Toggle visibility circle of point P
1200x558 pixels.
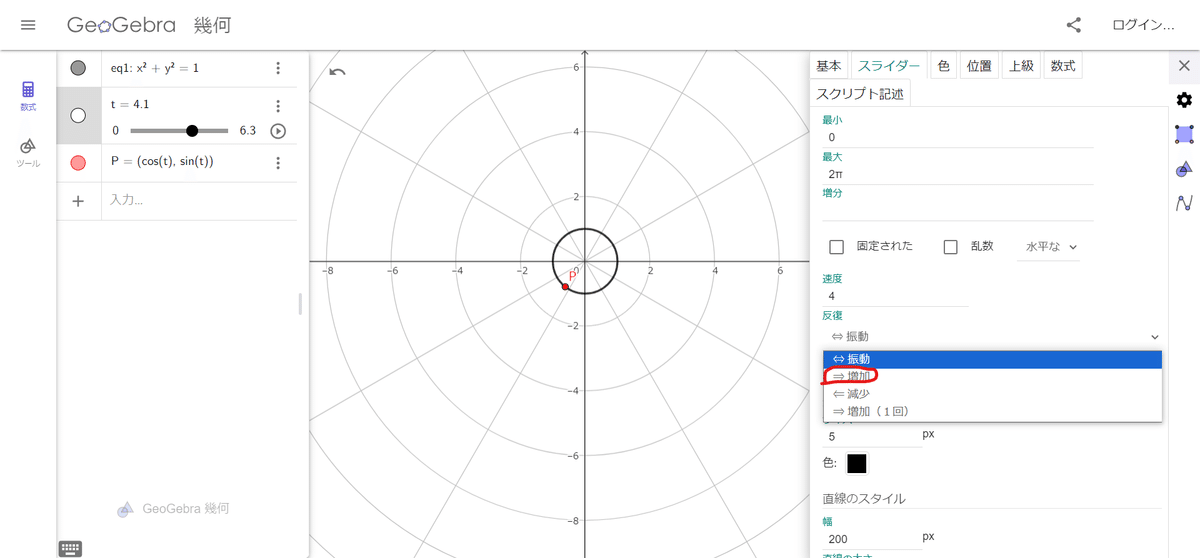pos(78,162)
